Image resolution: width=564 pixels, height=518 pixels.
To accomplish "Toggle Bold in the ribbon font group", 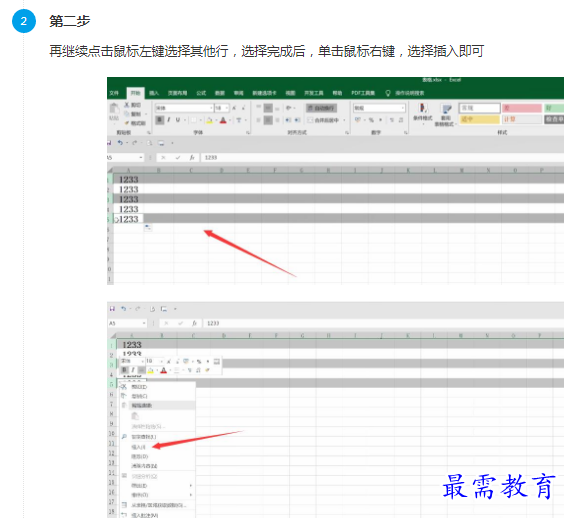I will pyautogui.click(x=159, y=120).
